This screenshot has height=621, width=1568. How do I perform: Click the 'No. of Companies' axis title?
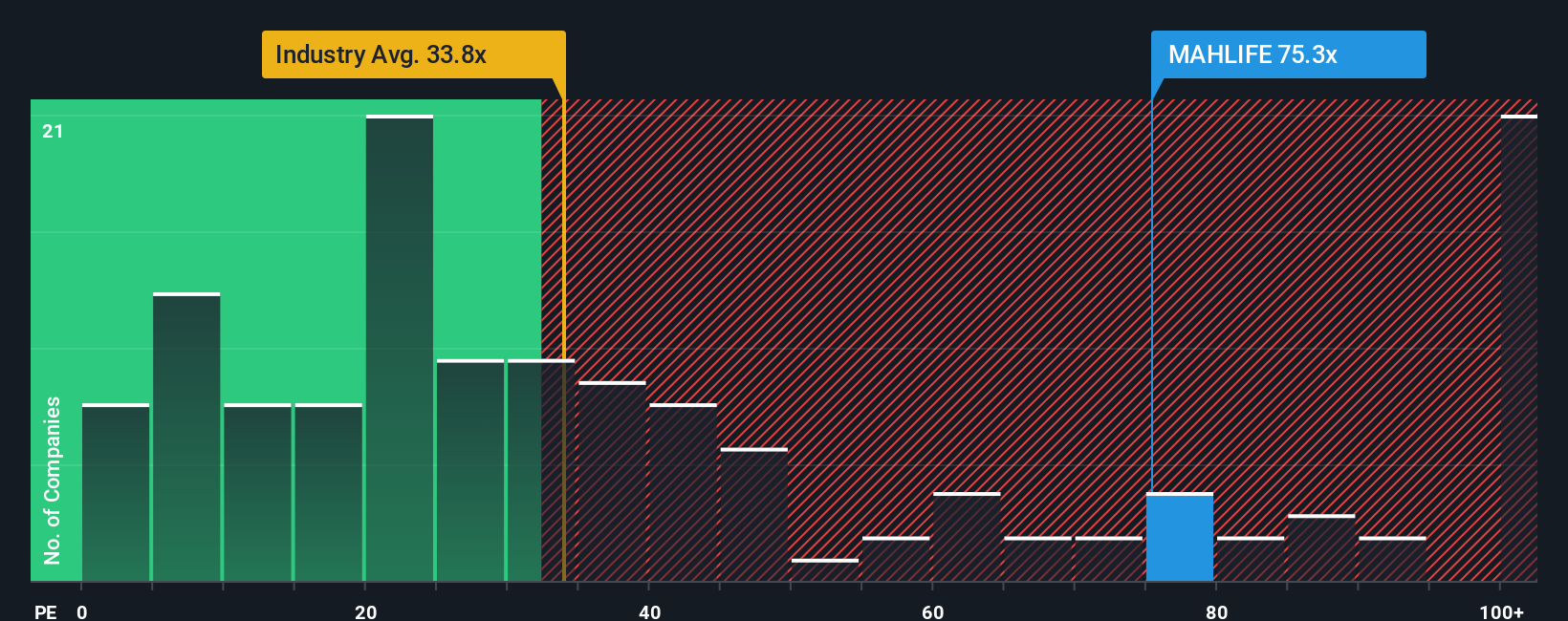(52, 480)
